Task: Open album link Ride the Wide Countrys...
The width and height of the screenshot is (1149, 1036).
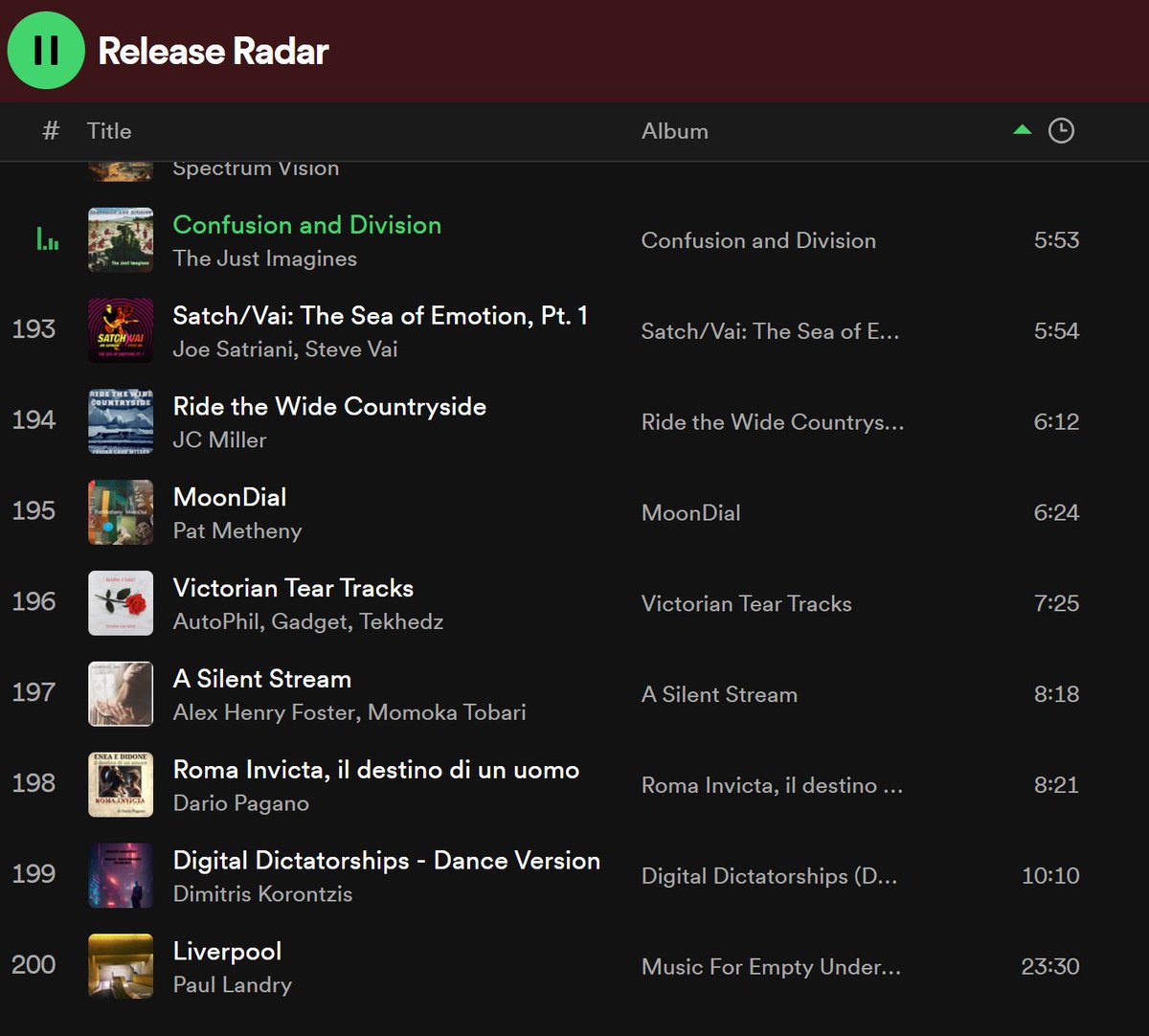Action: tap(773, 422)
